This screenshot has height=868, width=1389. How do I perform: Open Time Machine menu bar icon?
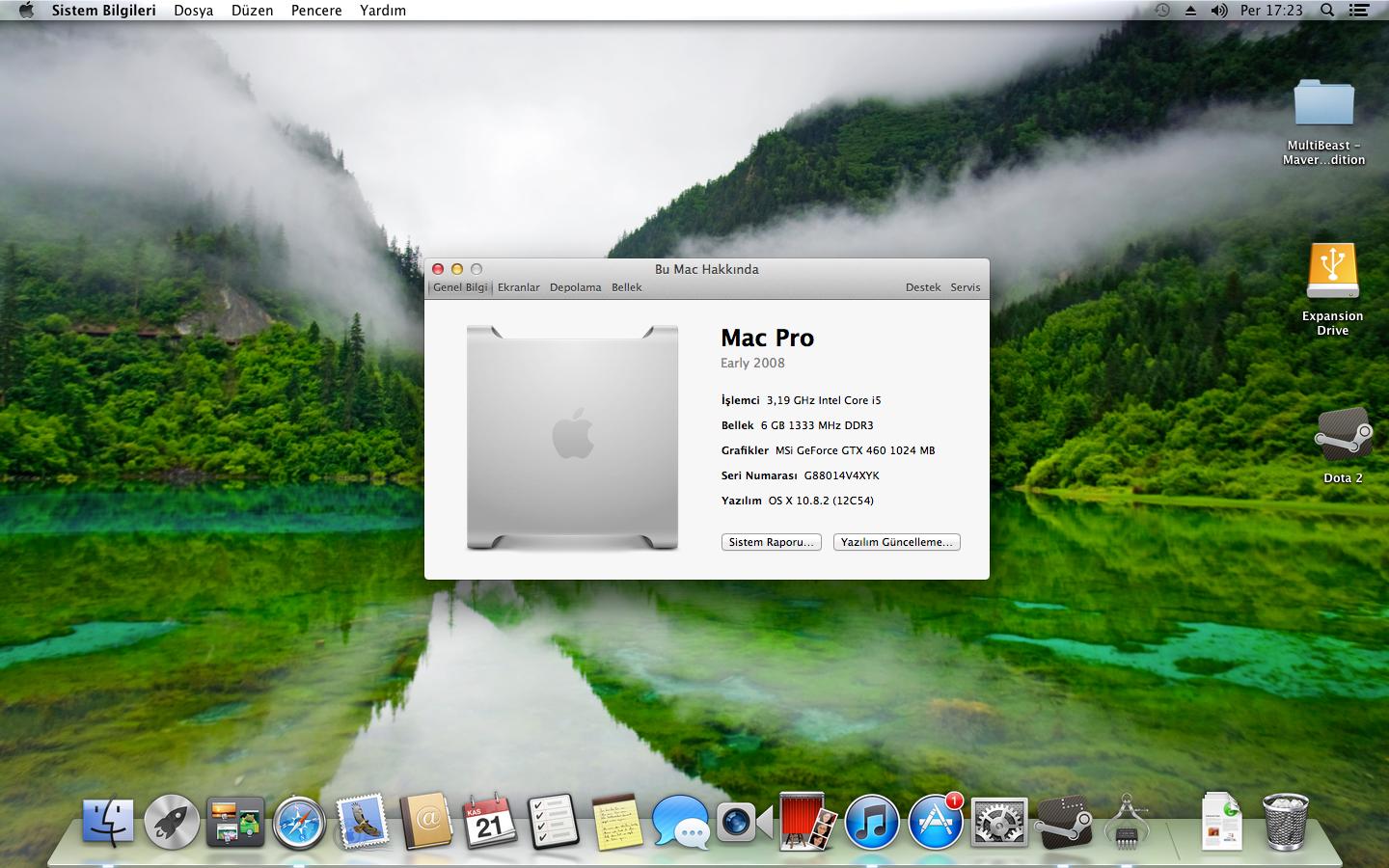tap(1162, 11)
